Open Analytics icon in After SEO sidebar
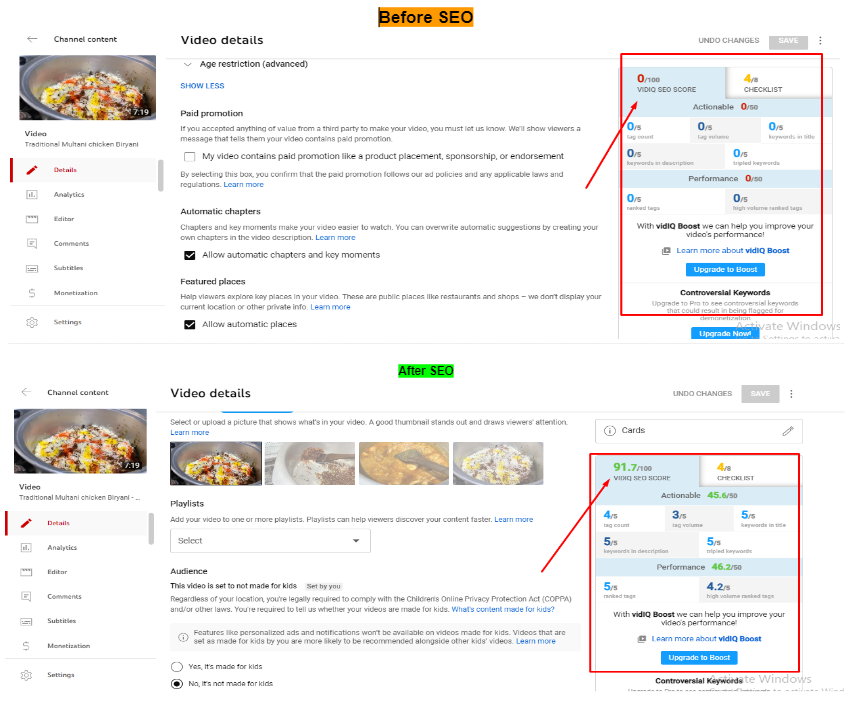865x722 pixels. [x=26, y=547]
